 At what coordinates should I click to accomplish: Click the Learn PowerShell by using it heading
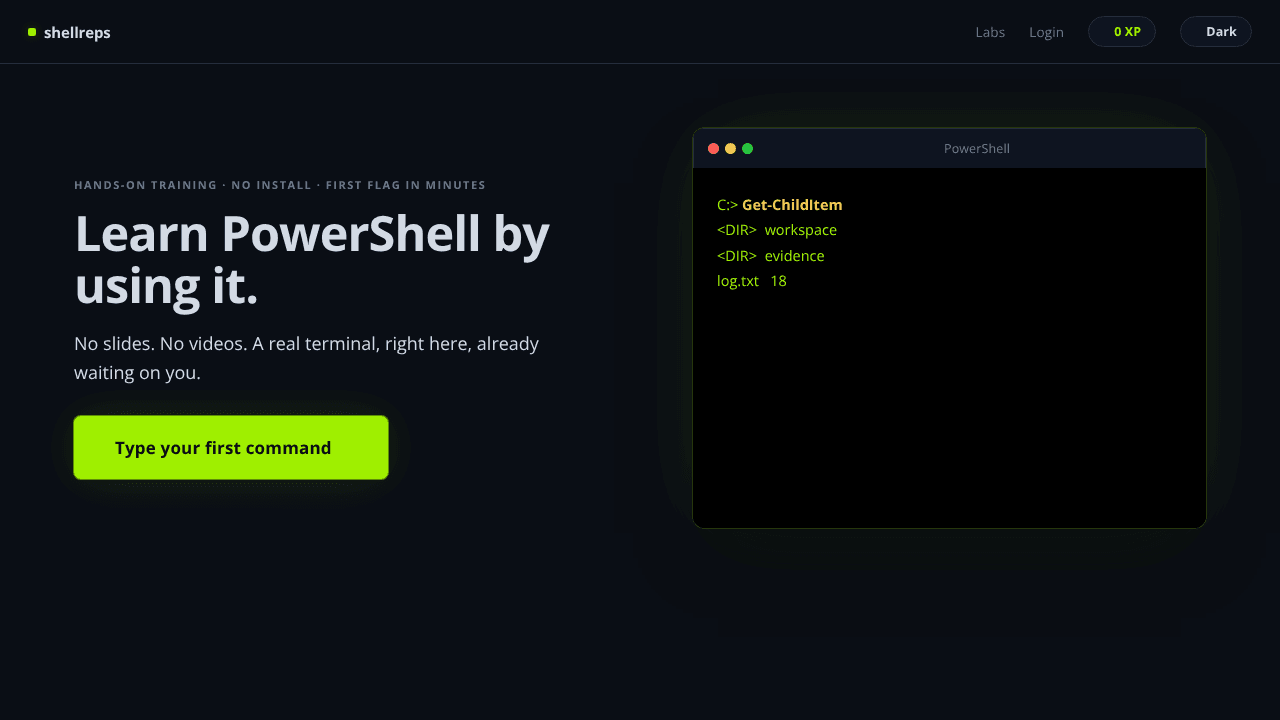click(312, 260)
